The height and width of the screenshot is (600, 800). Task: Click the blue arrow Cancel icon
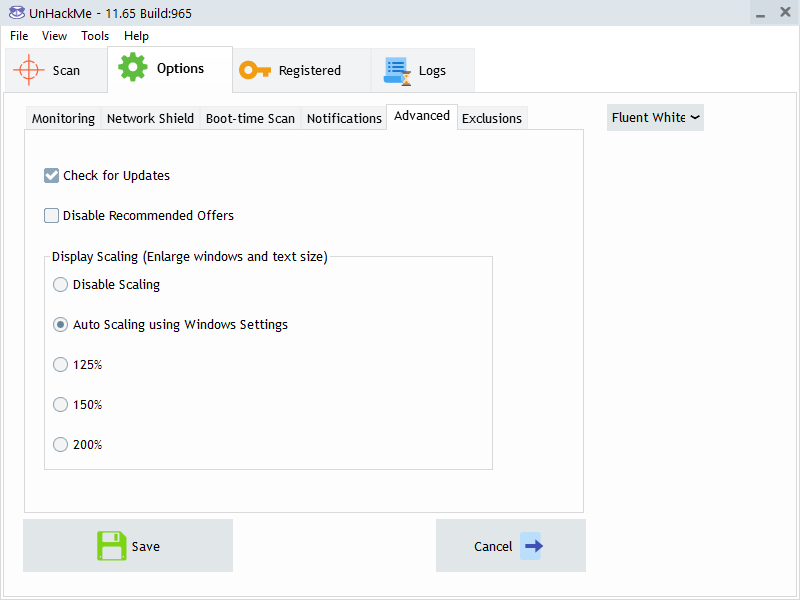coord(531,546)
